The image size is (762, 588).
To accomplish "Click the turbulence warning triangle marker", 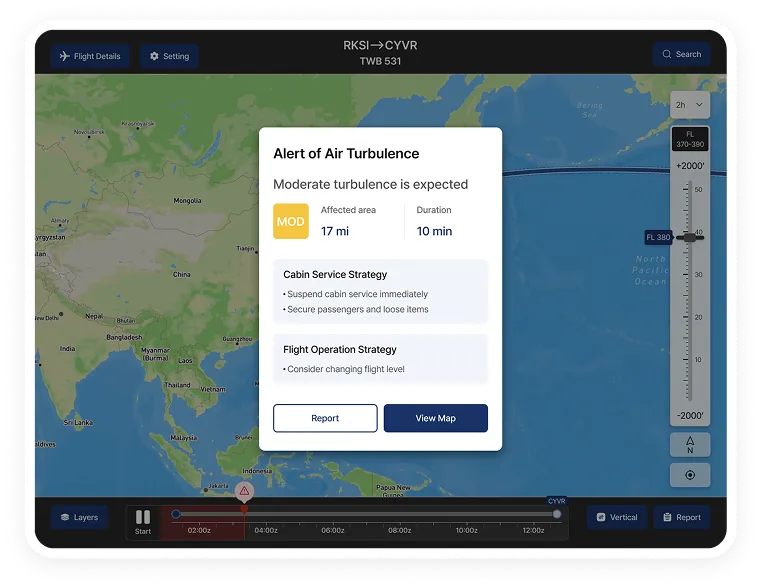I will coord(244,491).
